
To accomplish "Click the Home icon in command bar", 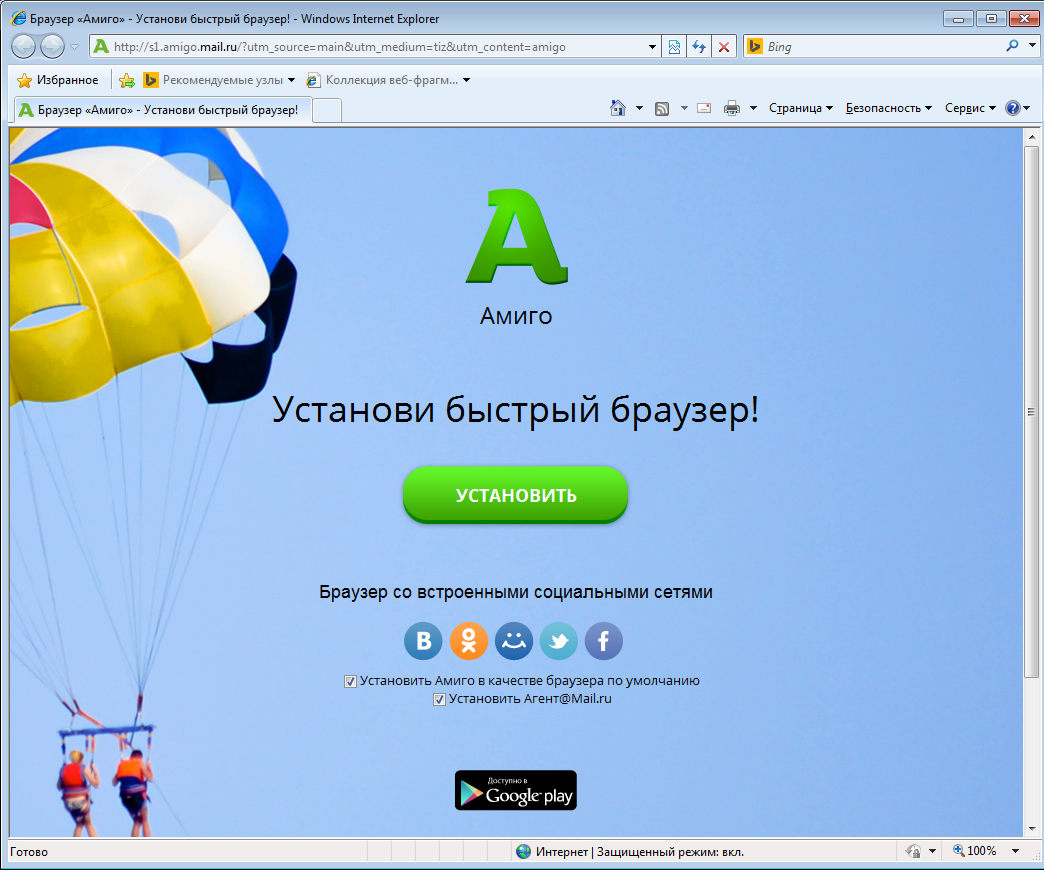I will coord(618,108).
